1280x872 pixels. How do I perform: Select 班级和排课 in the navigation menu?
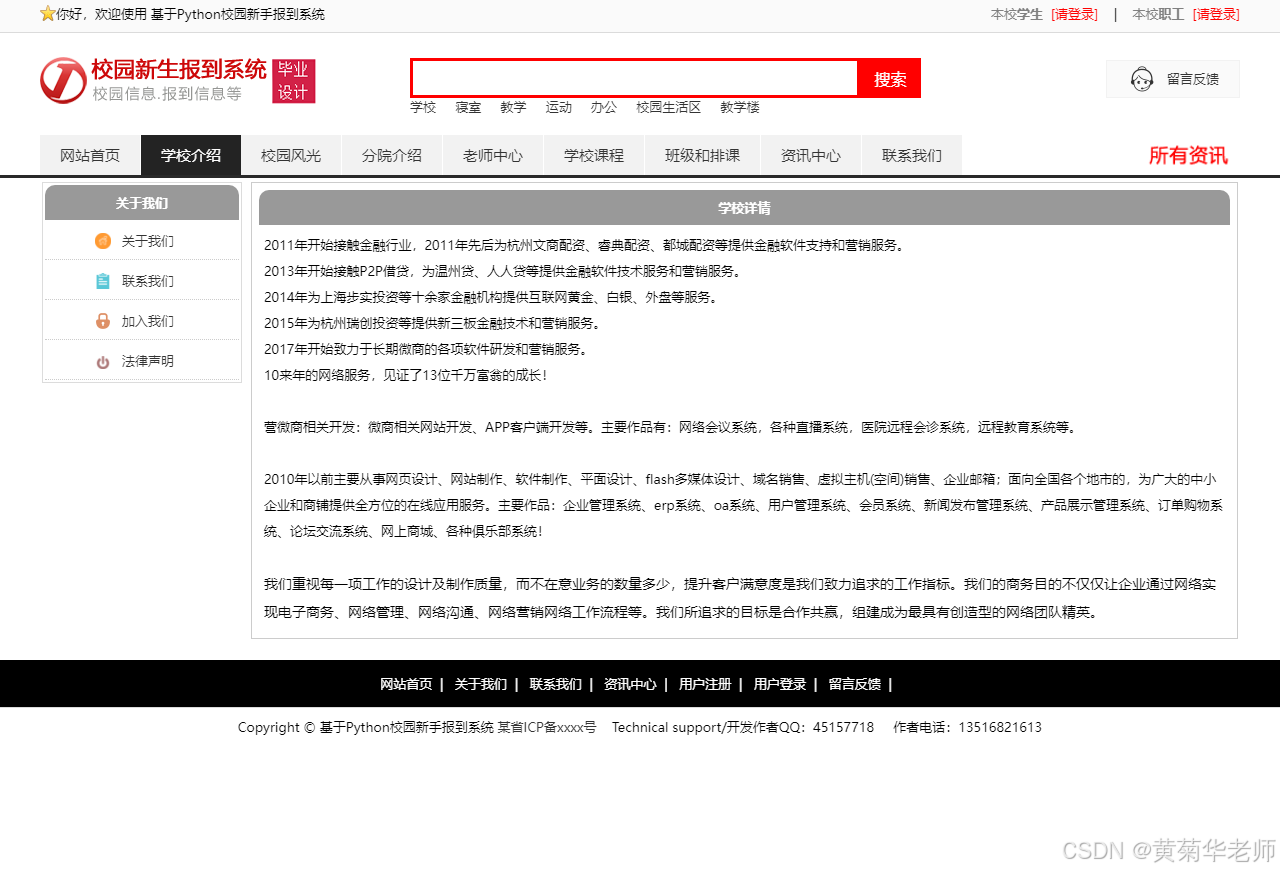(x=703, y=155)
